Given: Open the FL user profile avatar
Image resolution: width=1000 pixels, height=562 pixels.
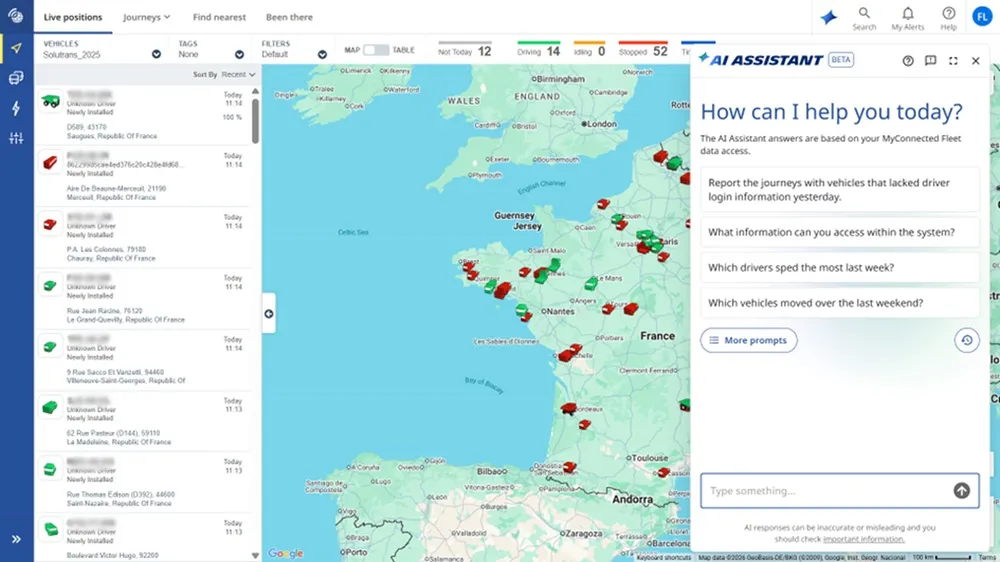Looking at the screenshot, I should click(982, 17).
